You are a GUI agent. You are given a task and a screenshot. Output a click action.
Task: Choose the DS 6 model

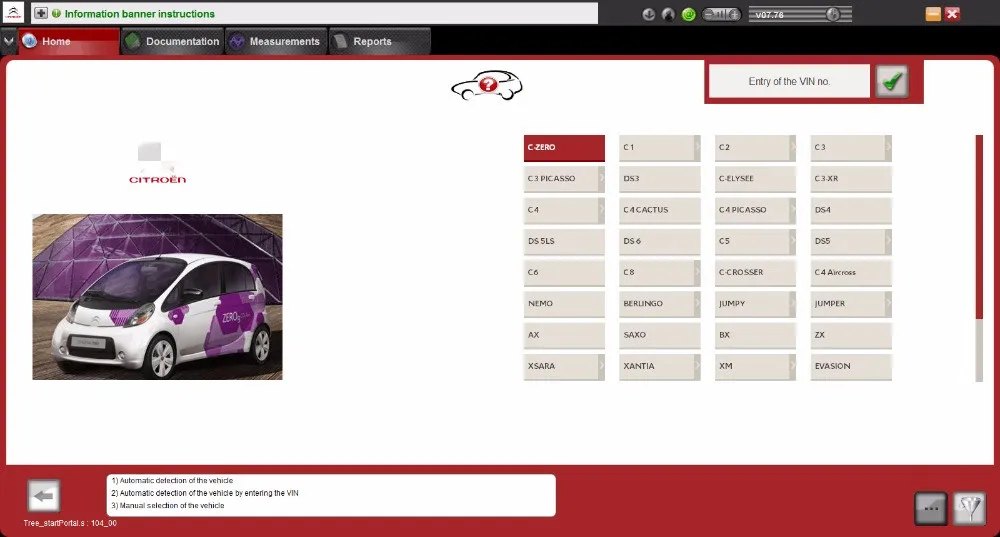point(659,241)
